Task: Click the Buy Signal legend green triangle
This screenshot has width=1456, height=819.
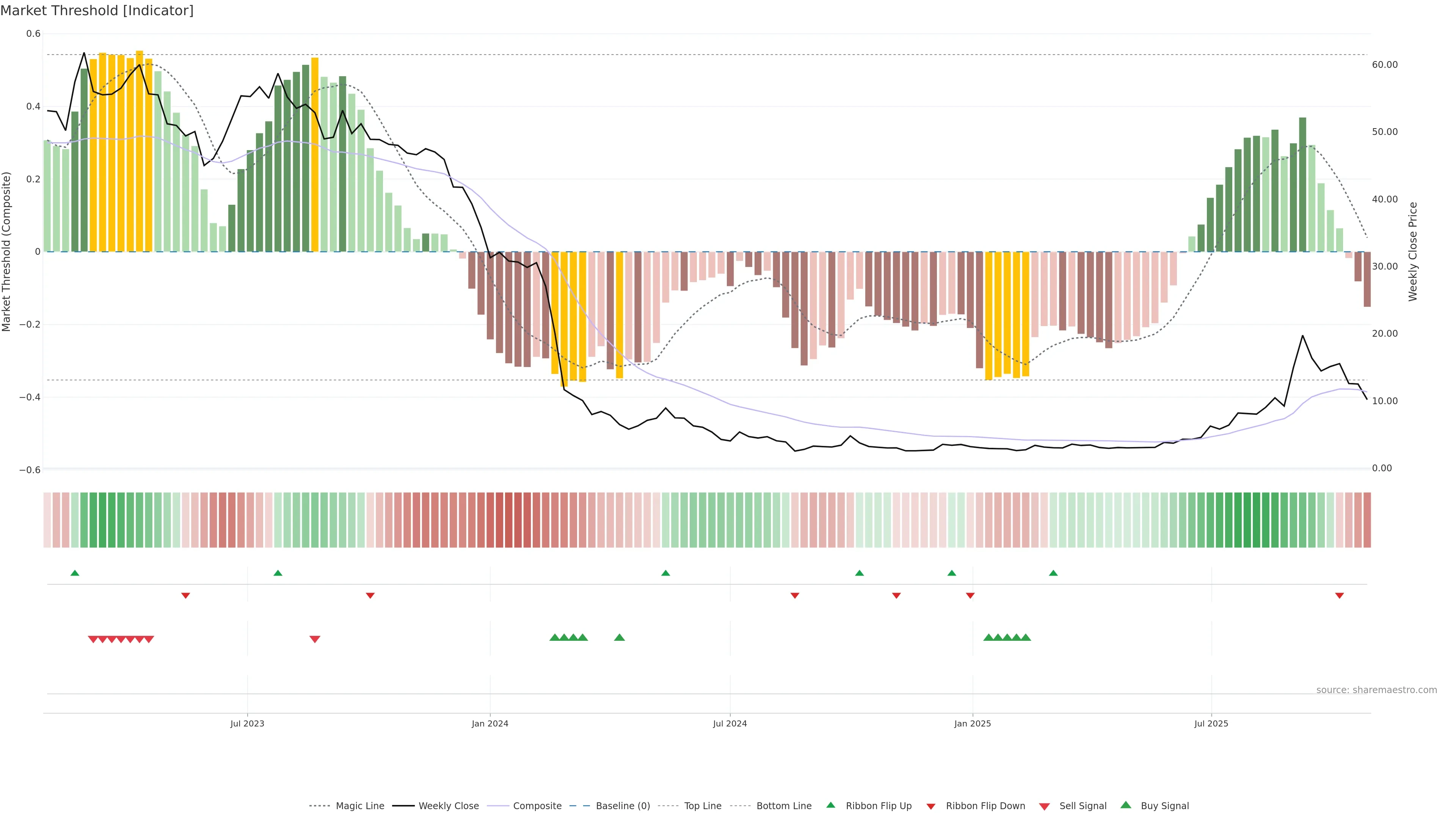Action: (x=1126, y=805)
